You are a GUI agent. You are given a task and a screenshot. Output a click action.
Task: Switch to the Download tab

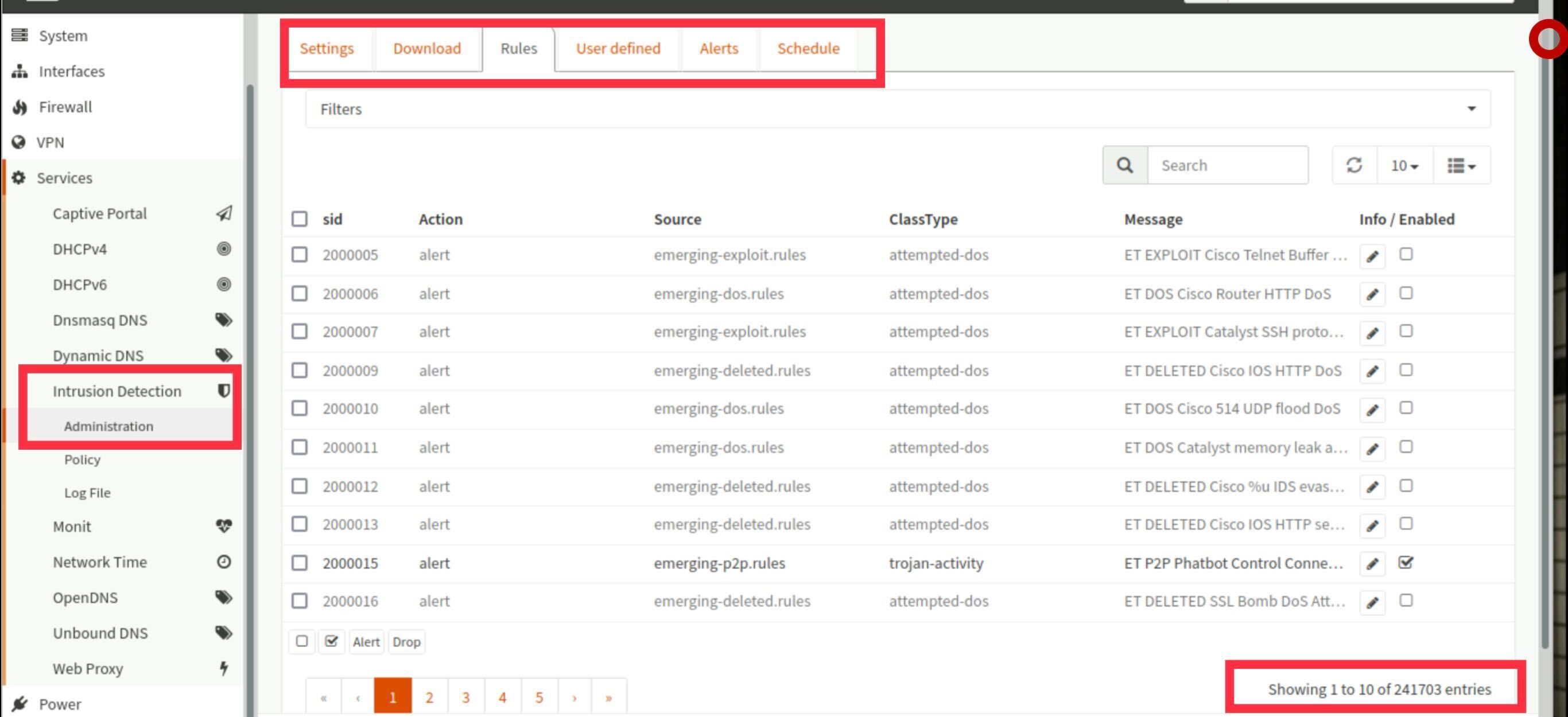pos(426,49)
